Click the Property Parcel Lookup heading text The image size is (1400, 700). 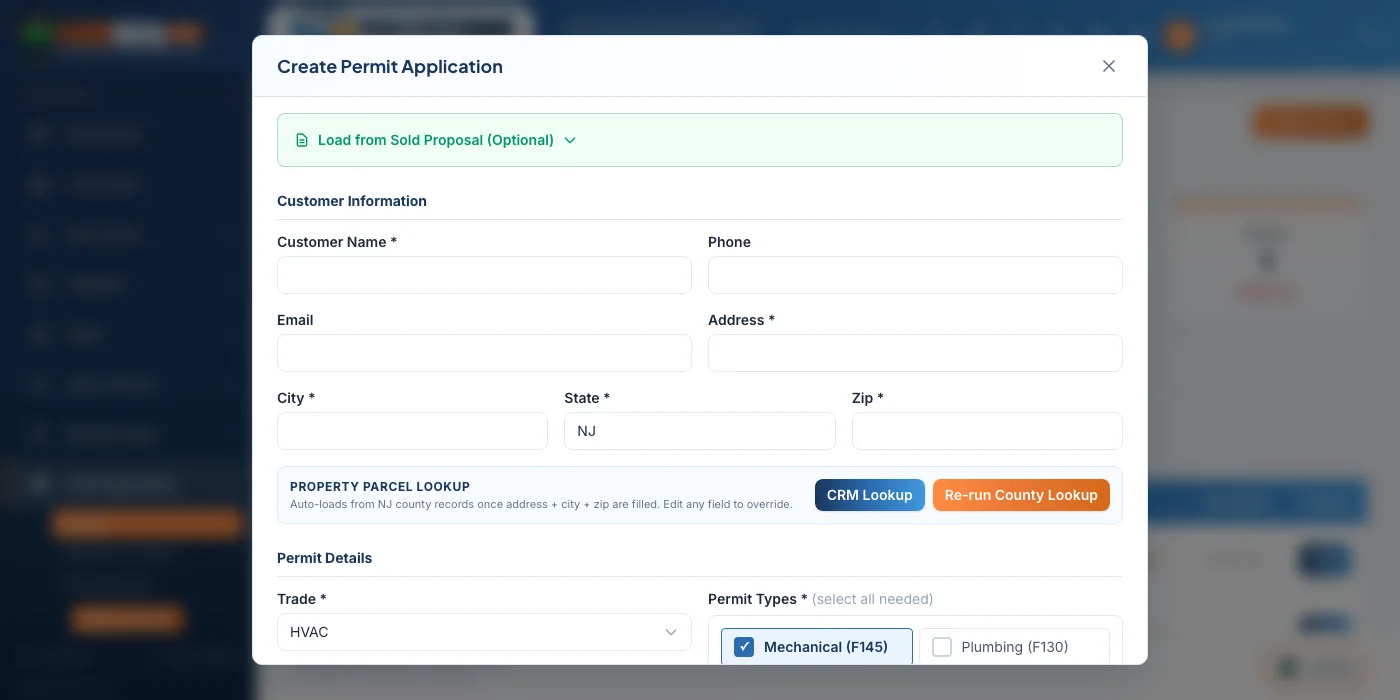point(380,487)
